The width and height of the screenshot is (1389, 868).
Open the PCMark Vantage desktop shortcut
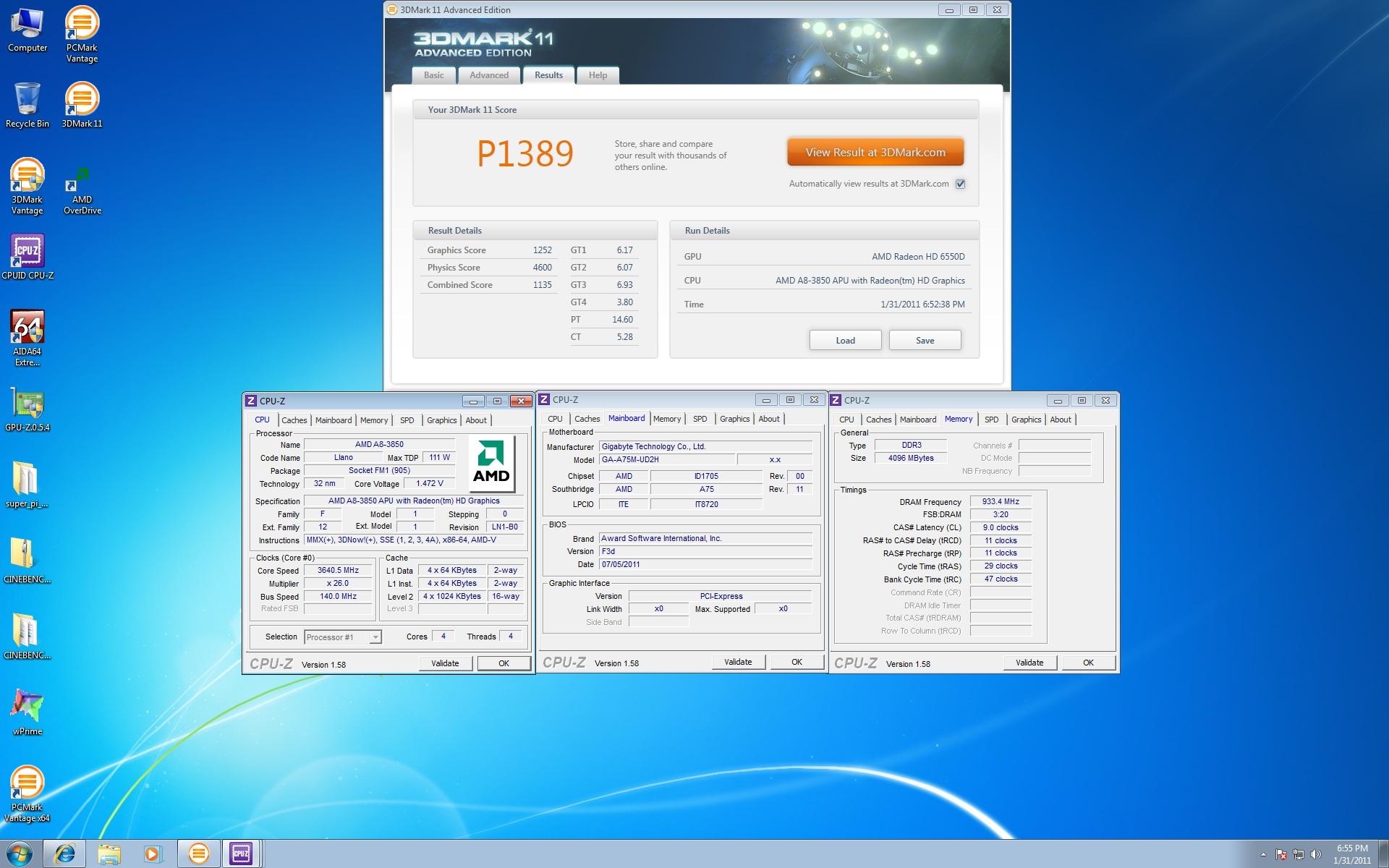click(x=82, y=34)
